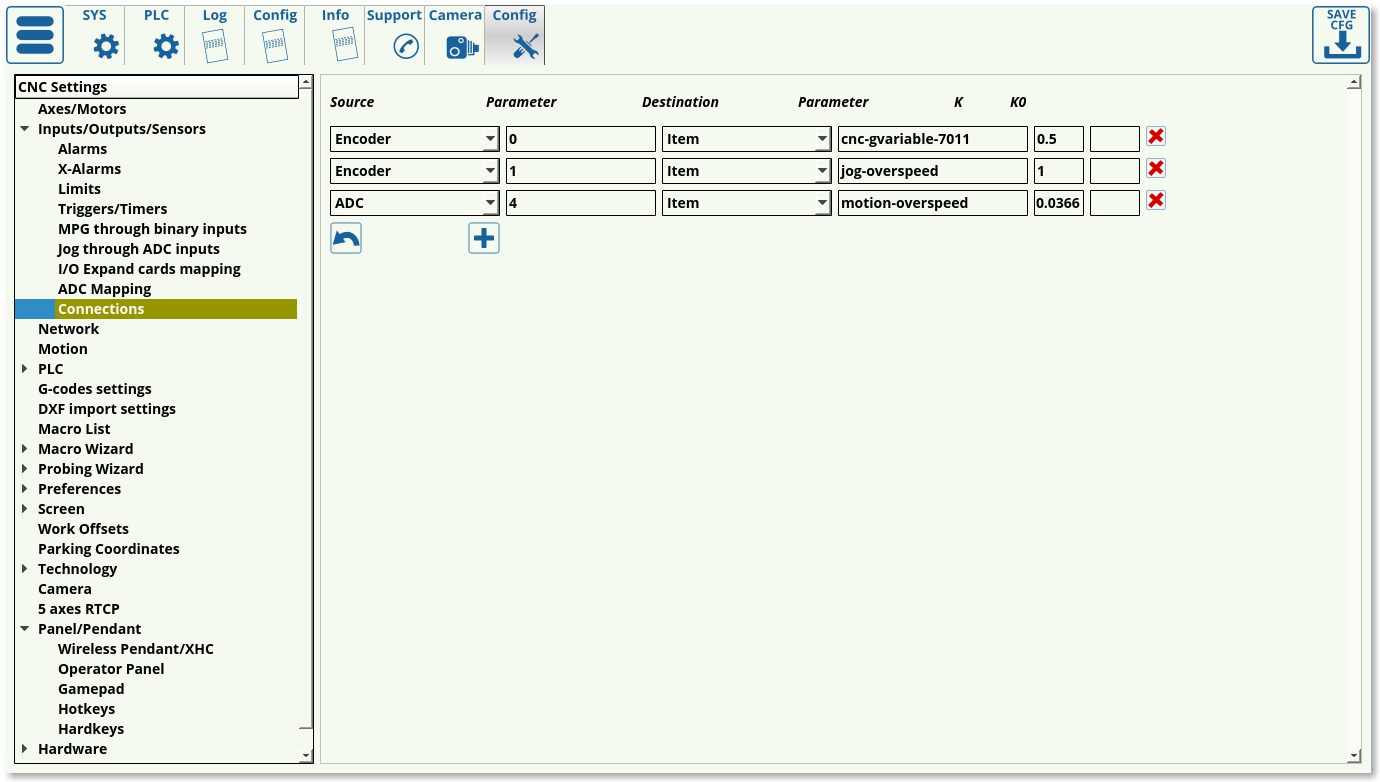Open the Log tab
The width and height of the screenshot is (1380, 782).
click(215, 35)
